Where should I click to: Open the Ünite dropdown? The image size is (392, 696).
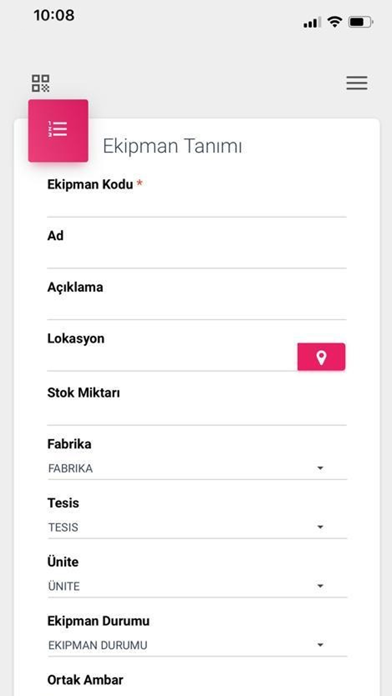click(x=197, y=587)
